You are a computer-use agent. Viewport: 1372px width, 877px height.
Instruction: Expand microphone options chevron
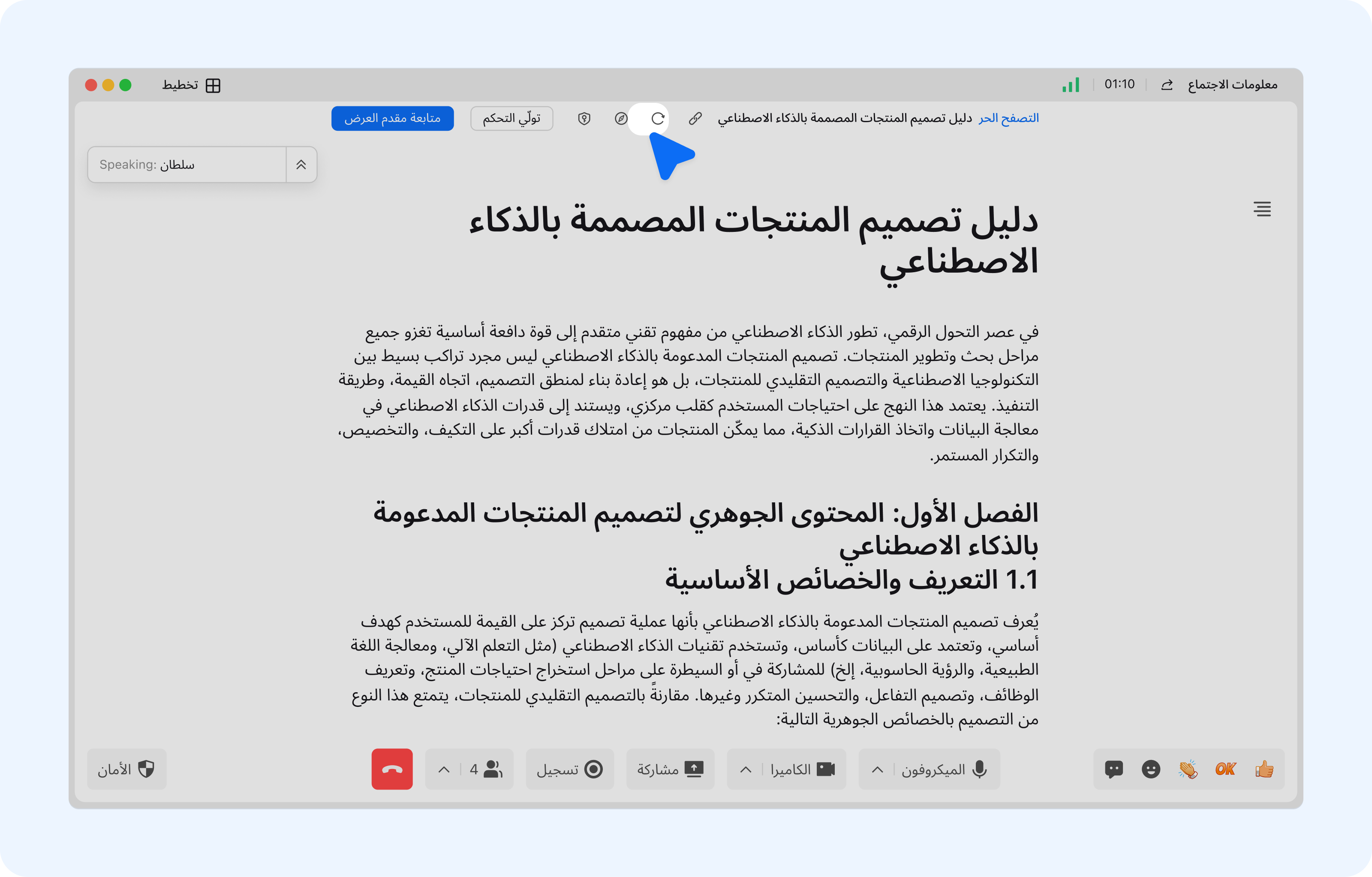(x=878, y=769)
